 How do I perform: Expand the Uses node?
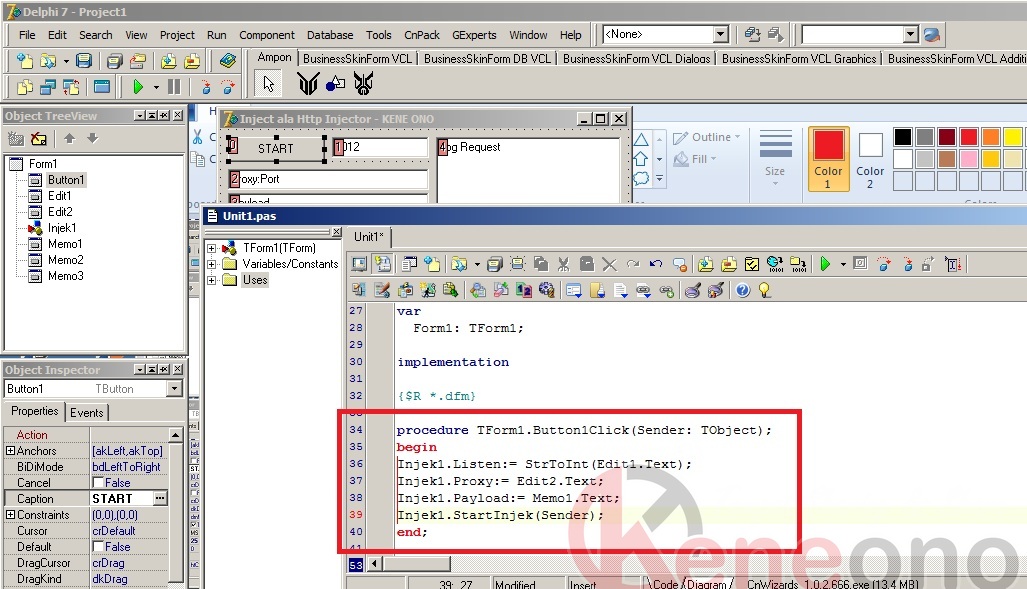click(x=212, y=280)
